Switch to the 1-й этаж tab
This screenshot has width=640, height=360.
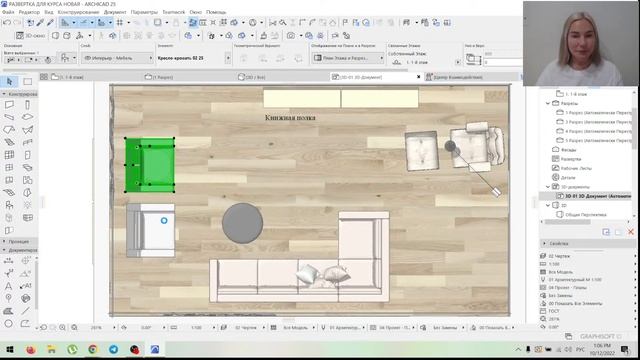pyautogui.click(x=68, y=77)
